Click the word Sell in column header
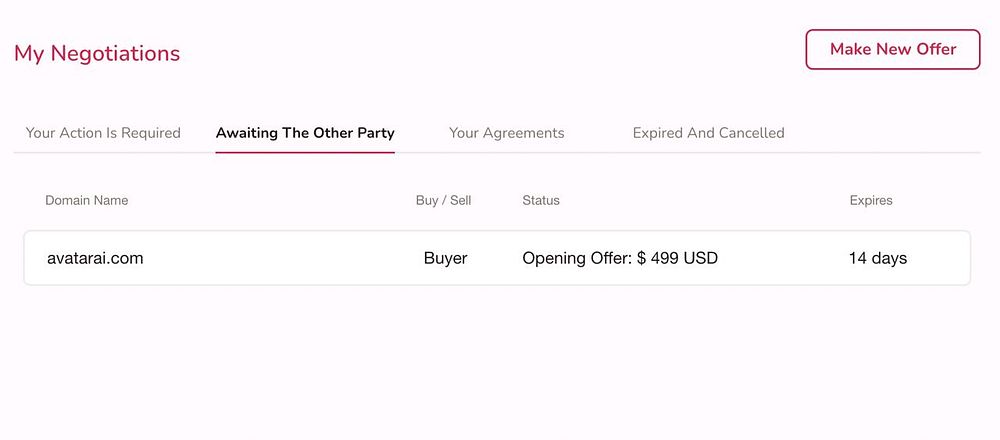The image size is (1000, 440). pos(460,200)
